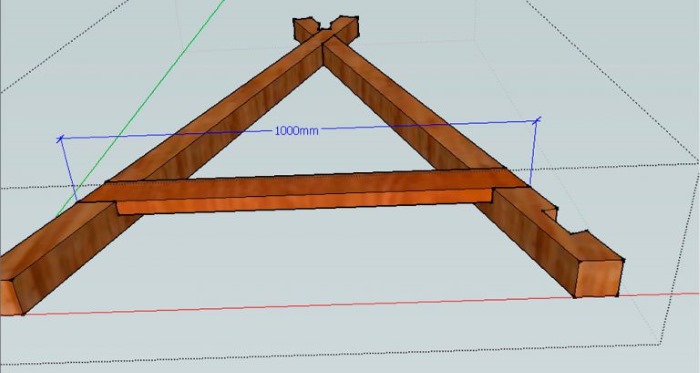Image resolution: width=700 pixels, height=373 pixels.
Task: Select the 1000mm dimension text
Action: (296, 131)
